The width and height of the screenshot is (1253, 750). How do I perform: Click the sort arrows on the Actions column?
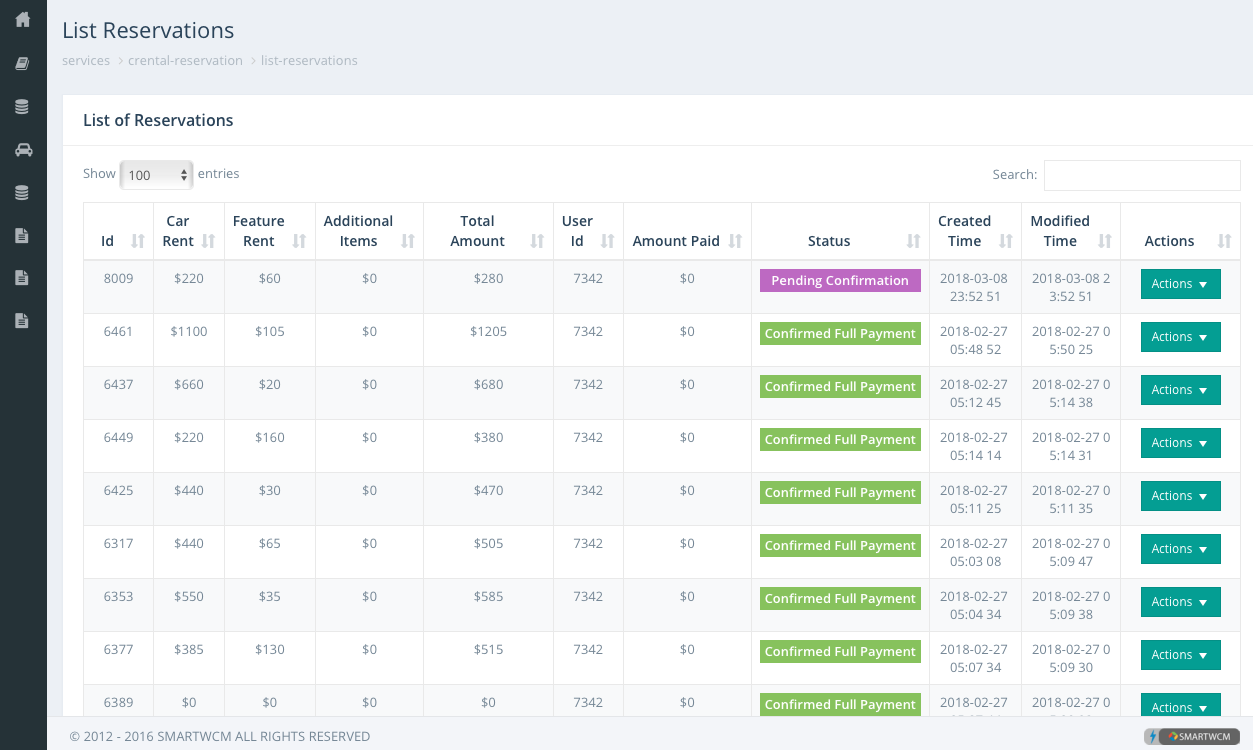pos(1225,241)
